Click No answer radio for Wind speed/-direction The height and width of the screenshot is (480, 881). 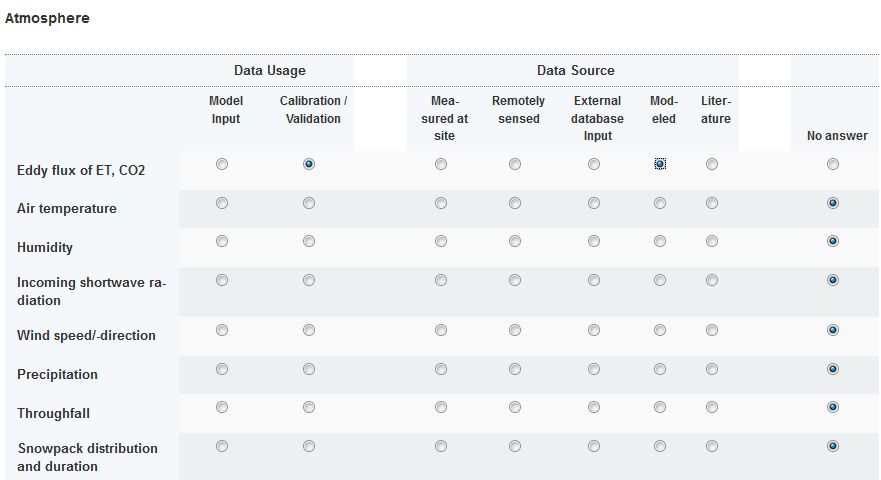coord(833,330)
